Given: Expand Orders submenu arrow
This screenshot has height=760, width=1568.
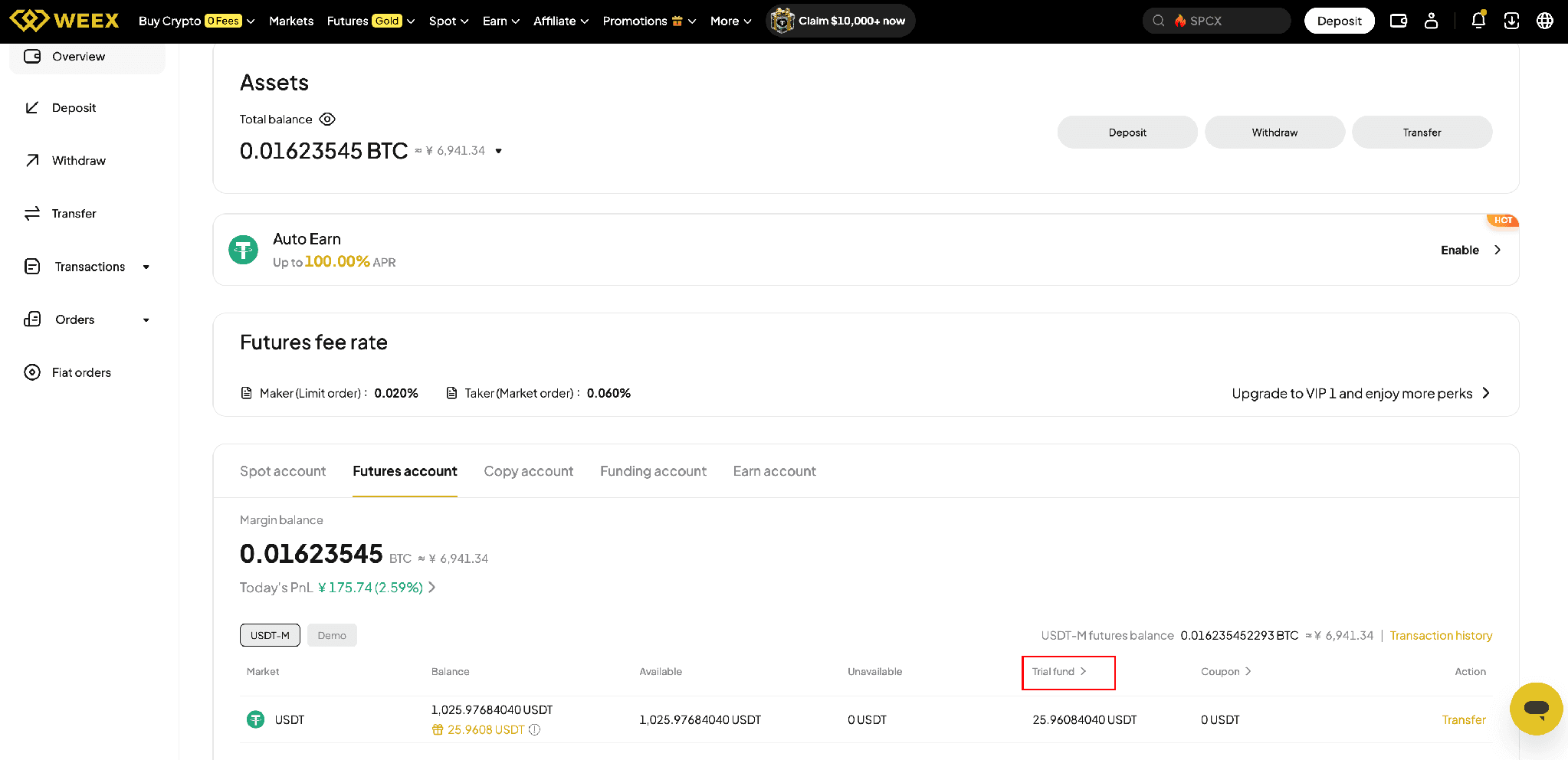Looking at the screenshot, I should click(x=146, y=320).
